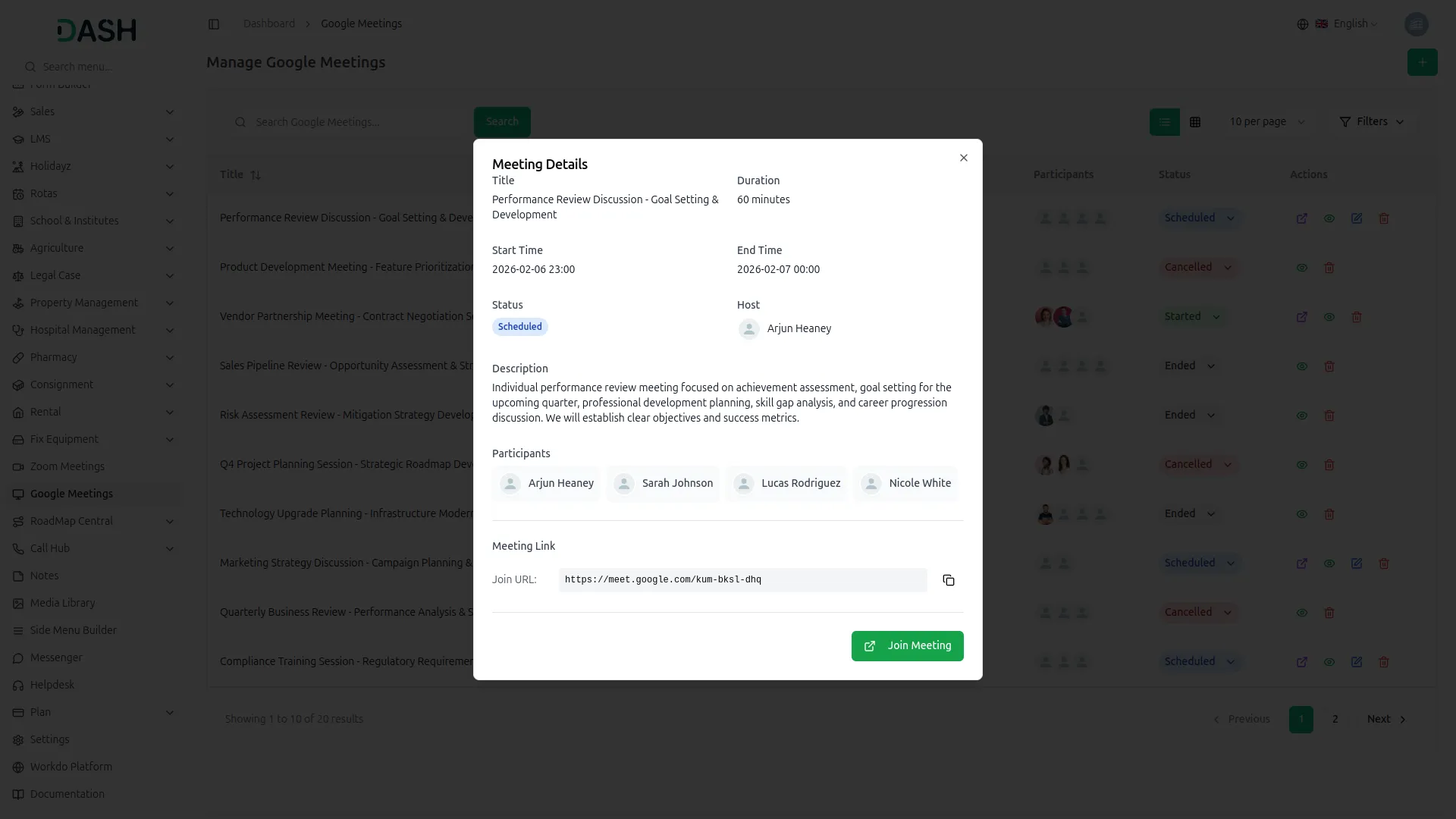
Task: Go to page 2 of results
Action: point(1335,719)
